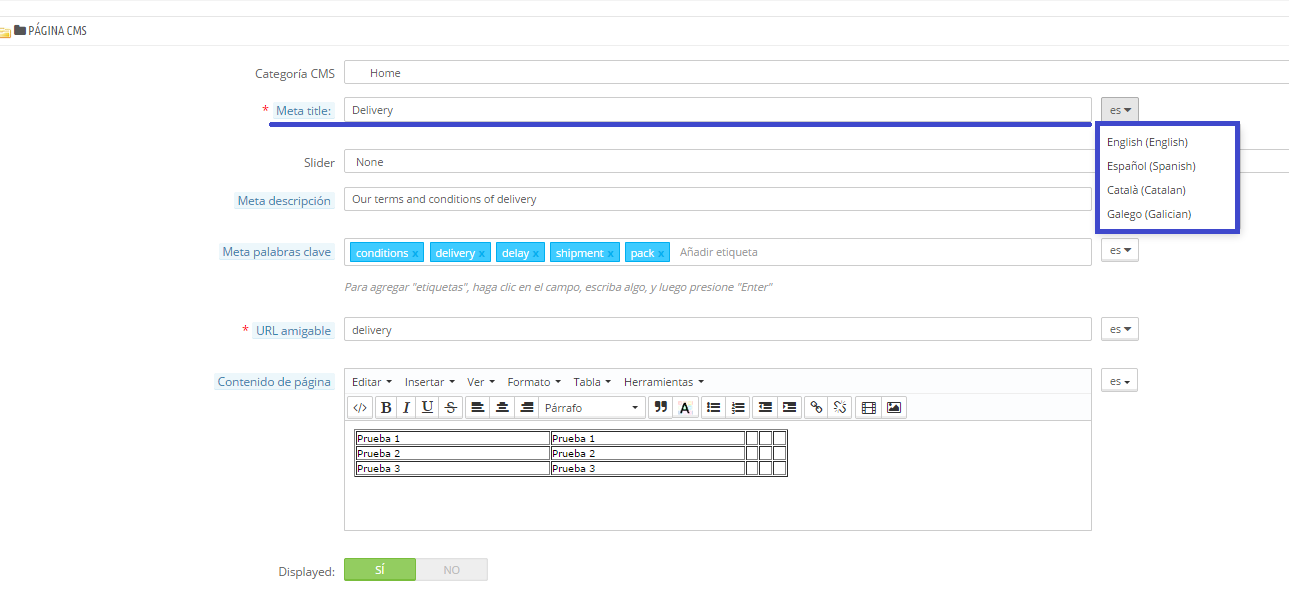Image resolution: width=1289 pixels, height=589 pixels.
Task: Choose English (English) from language list
Action: click(1147, 142)
